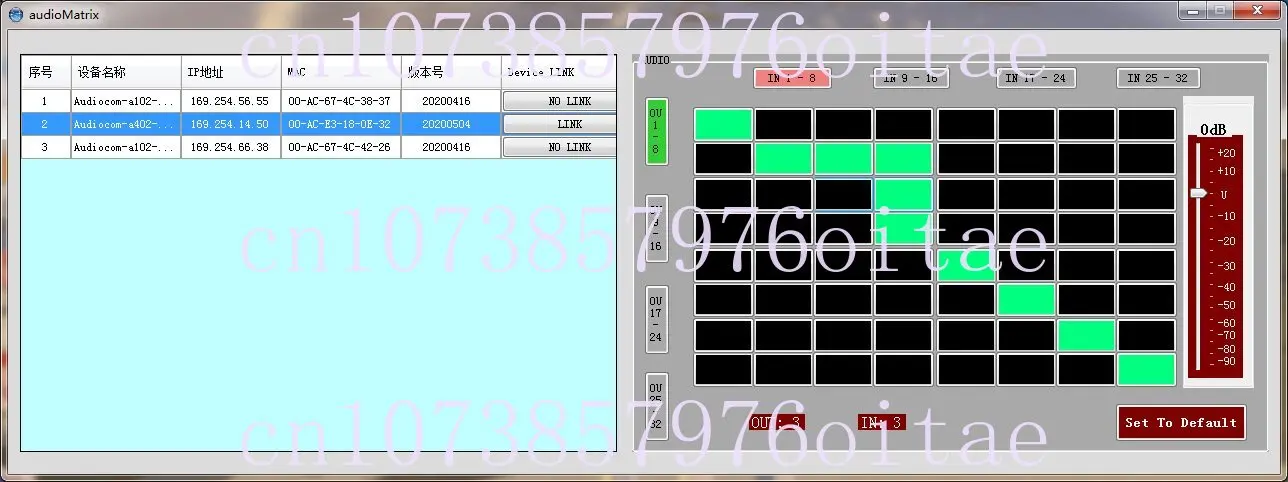The image size is (1288, 482).
Task: Toggle the lit matrix cell in row six, column six
Action: tap(1025, 299)
